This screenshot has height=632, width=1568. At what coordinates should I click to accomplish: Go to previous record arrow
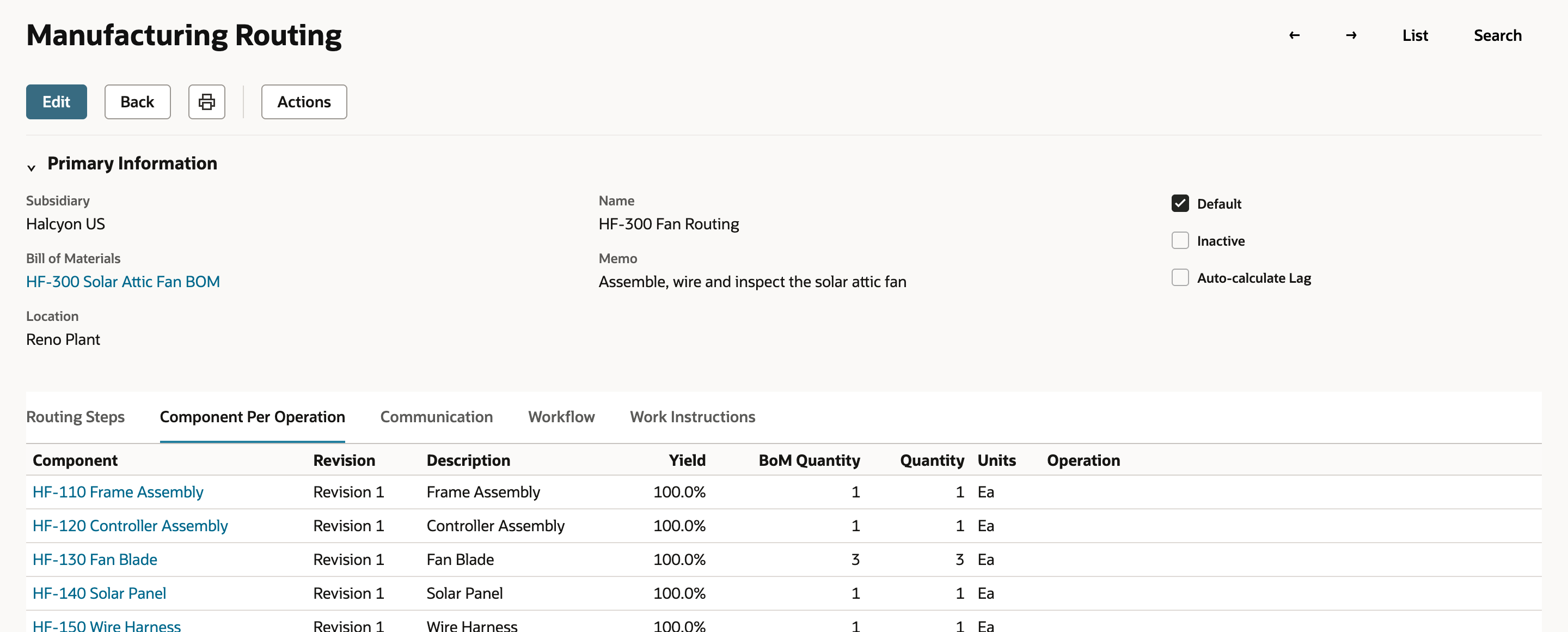[1294, 35]
